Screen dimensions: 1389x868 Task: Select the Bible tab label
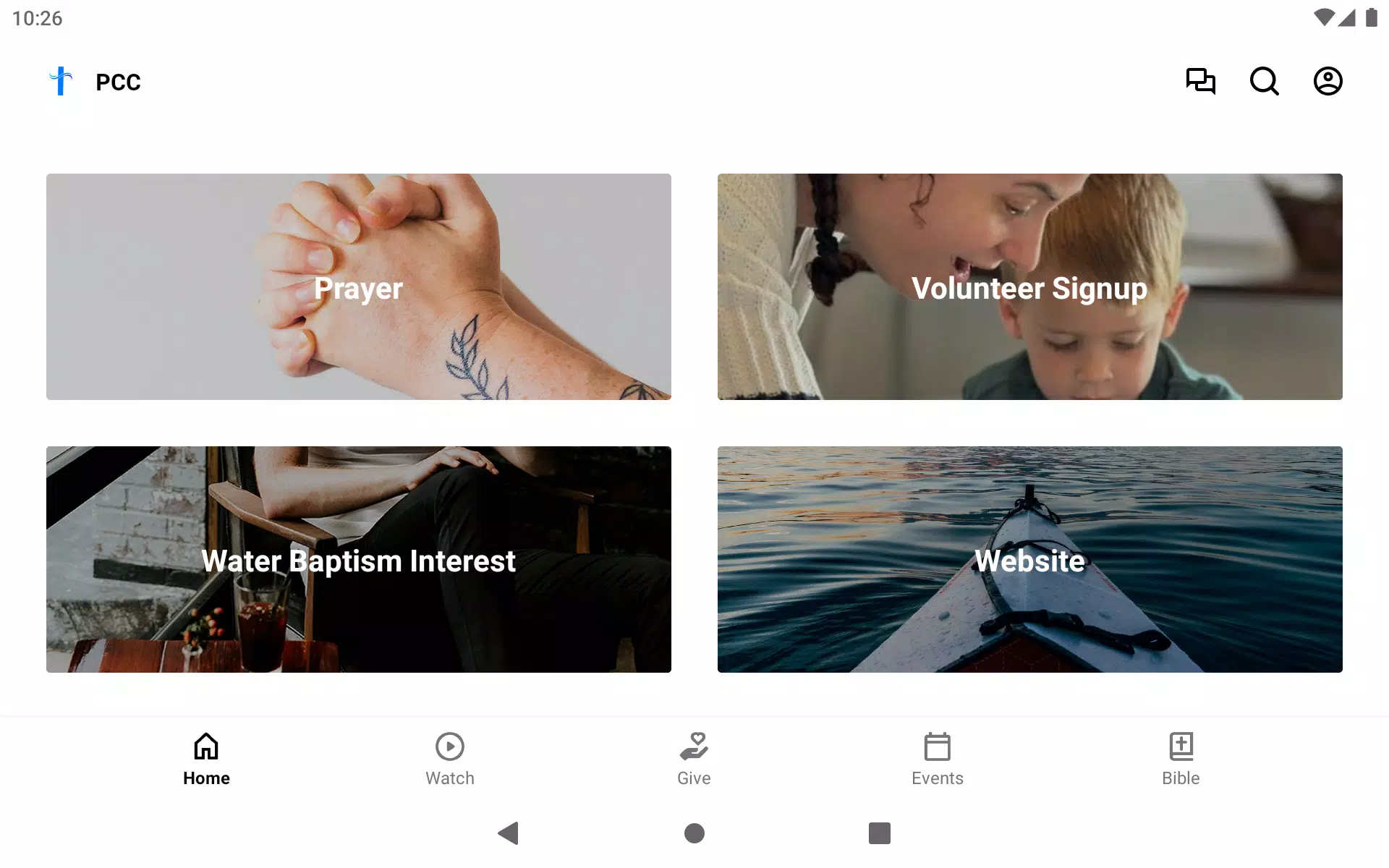[x=1181, y=778]
